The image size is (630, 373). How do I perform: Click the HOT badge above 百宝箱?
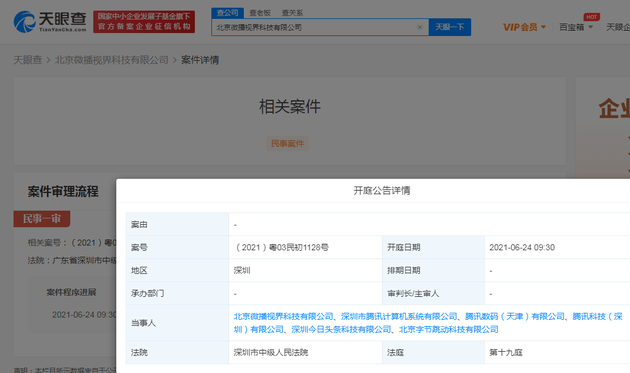(x=591, y=17)
